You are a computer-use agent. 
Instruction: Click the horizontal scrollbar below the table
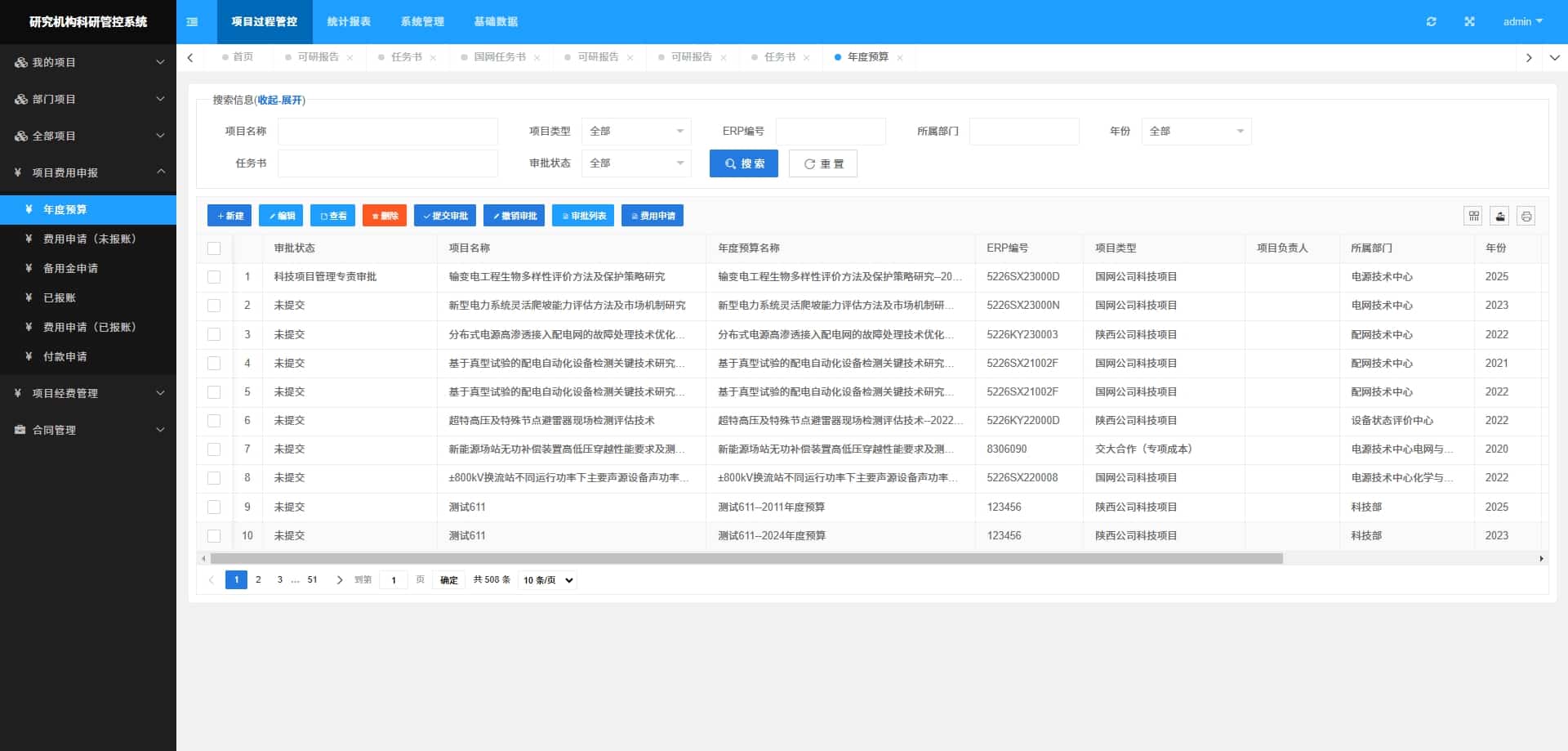[x=746, y=559]
